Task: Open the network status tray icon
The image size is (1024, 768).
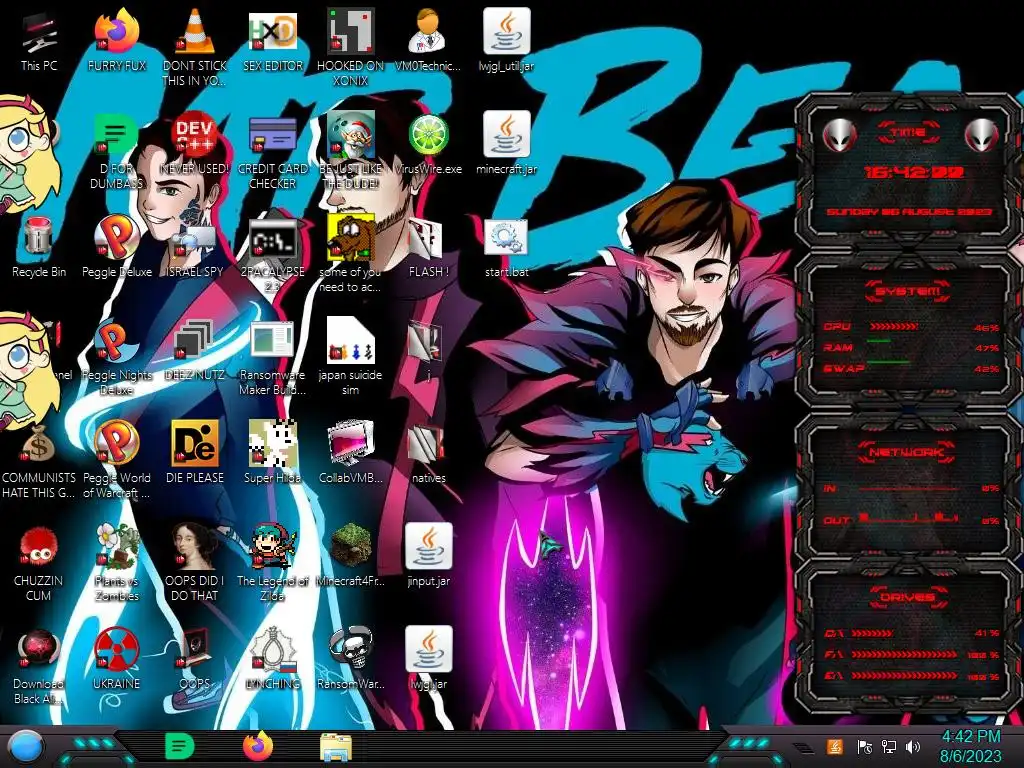Action: 889,746
